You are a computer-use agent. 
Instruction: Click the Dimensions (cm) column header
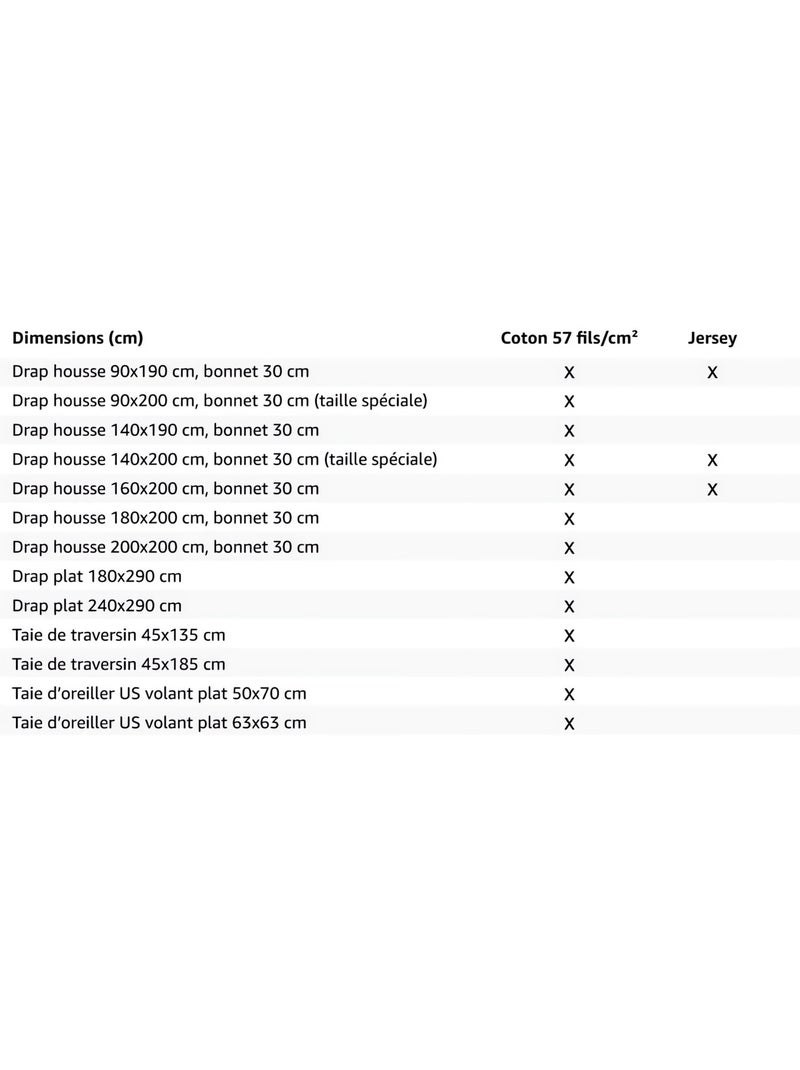pos(77,338)
